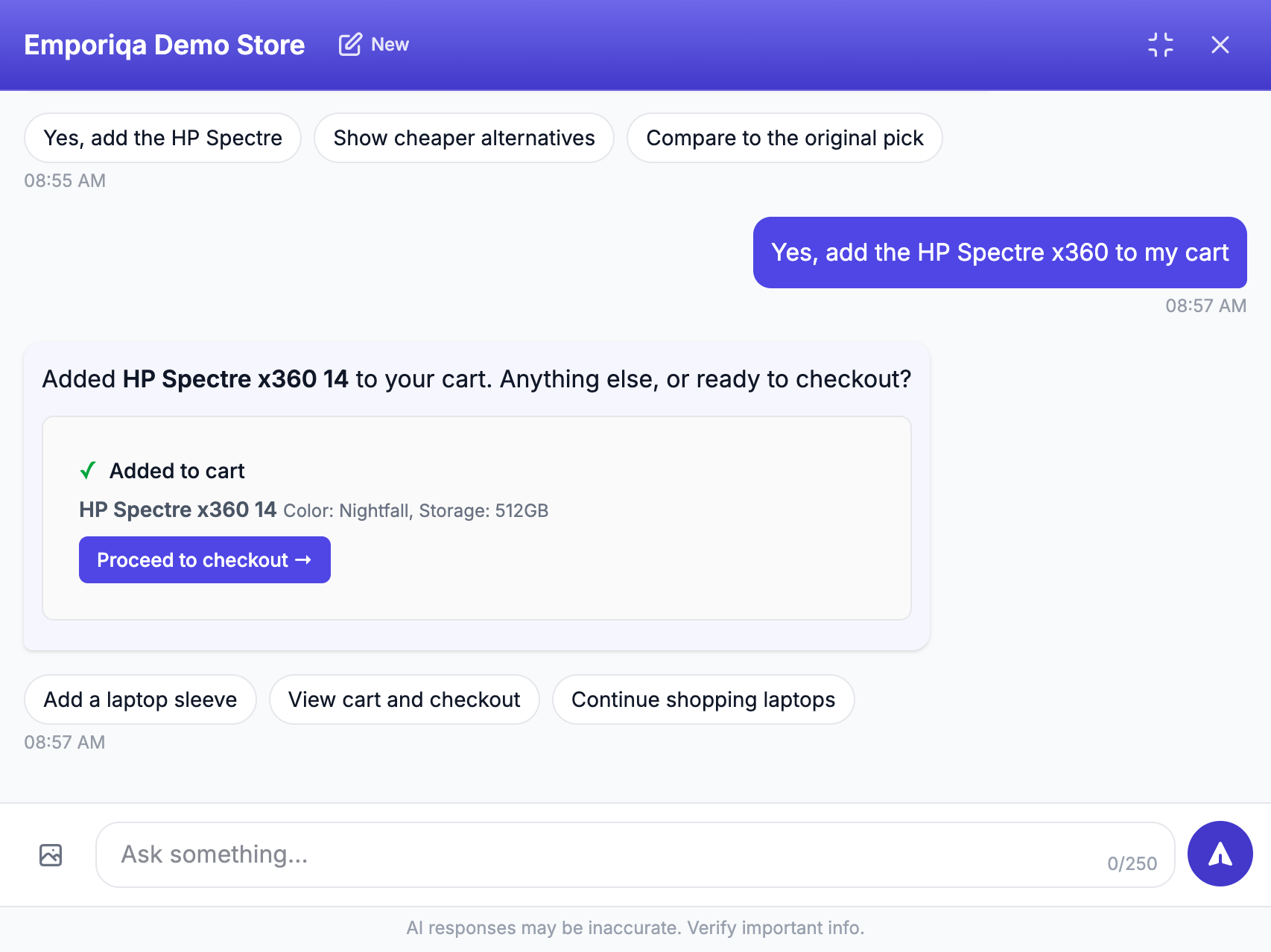The width and height of the screenshot is (1271, 952).
Task: Click the green 'Added to cart' checkmark
Action: [x=88, y=471]
